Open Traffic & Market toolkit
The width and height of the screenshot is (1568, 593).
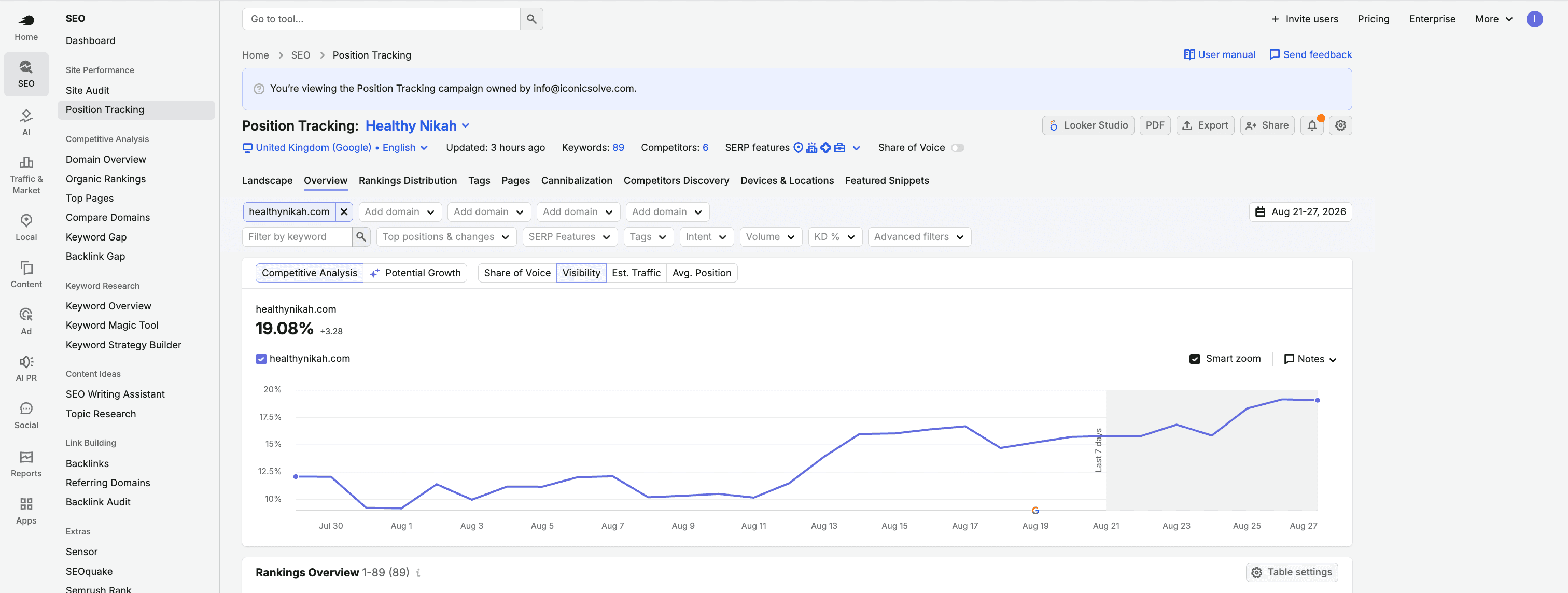click(x=26, y=176)
